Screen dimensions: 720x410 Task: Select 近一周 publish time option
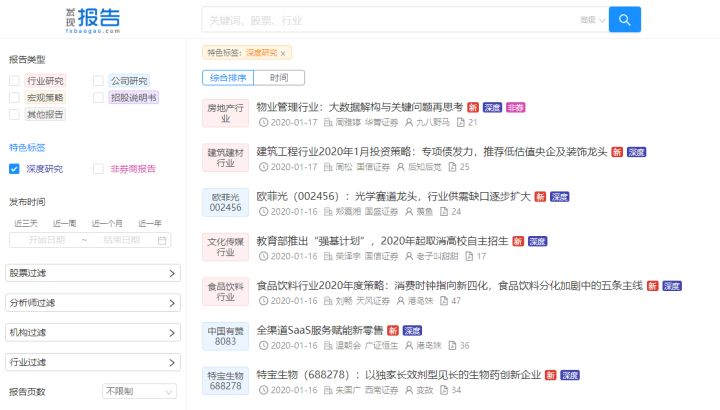64,223
